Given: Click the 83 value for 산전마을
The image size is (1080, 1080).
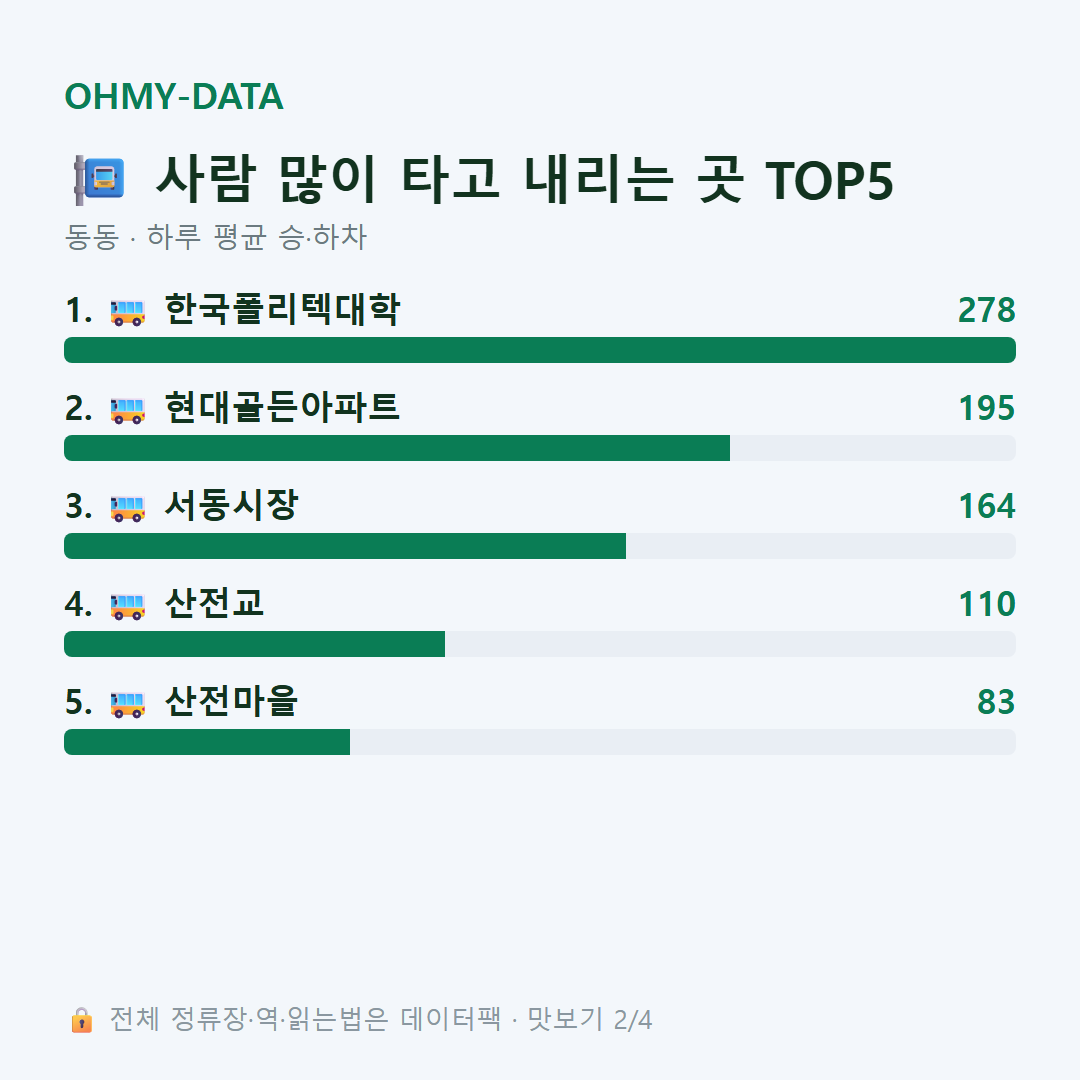Looking at the screenshot, I should pyautogui.click(x=996, y=702).
